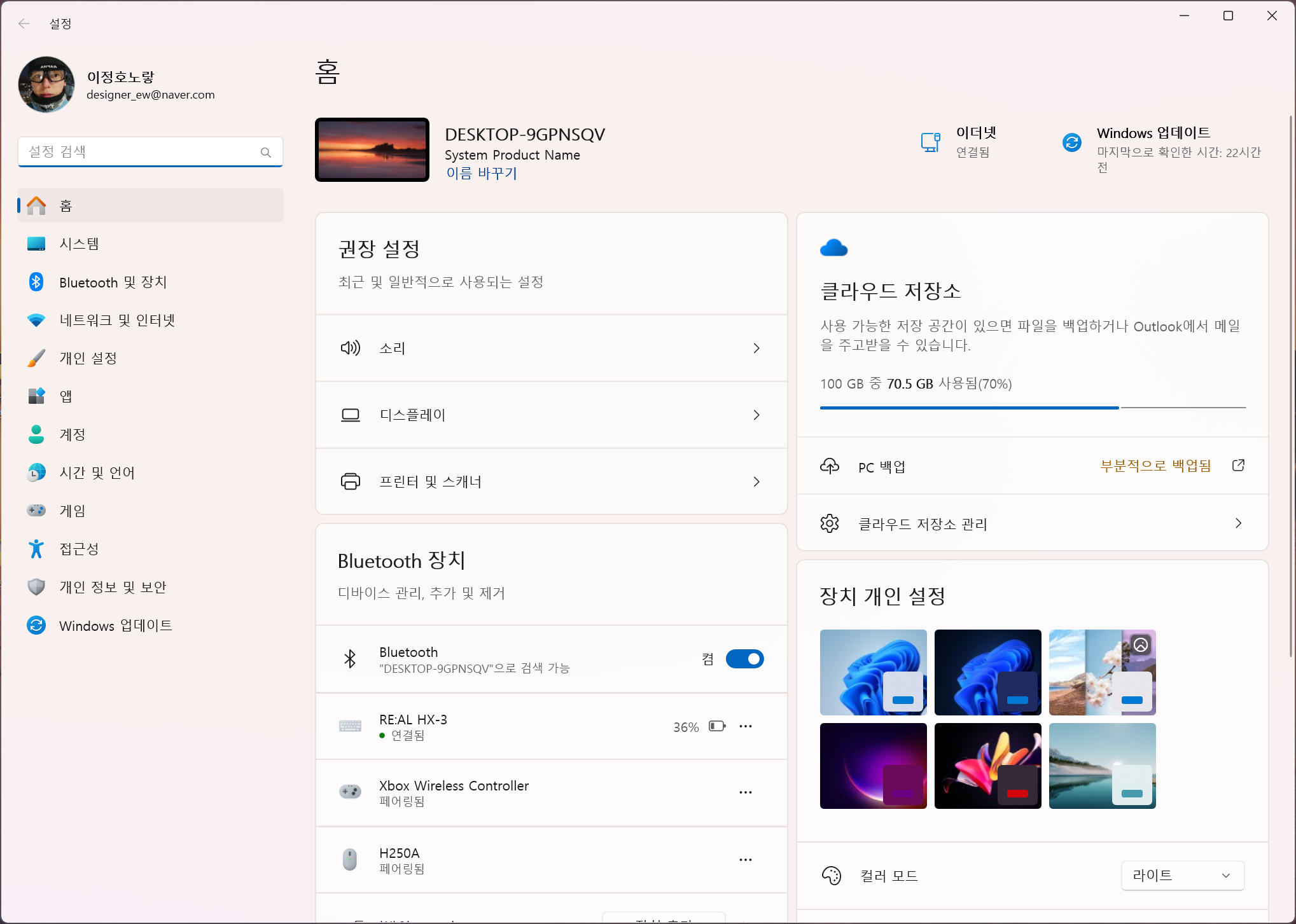1296x924 pixels.
Task: Open 계정 settings from sidebar
Action: tap(72, 434)
